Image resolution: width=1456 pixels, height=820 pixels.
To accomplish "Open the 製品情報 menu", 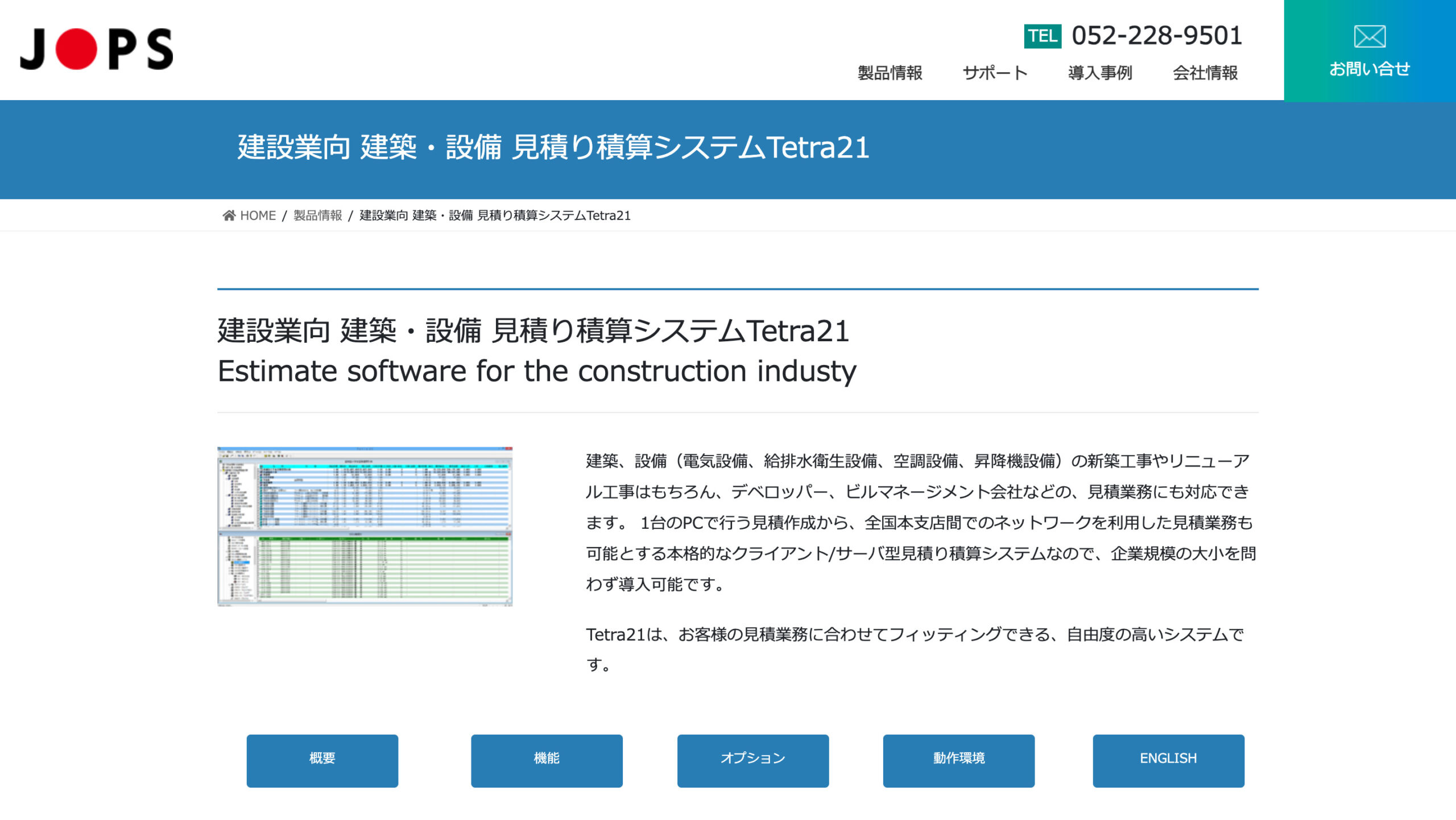I will point(890,73).
